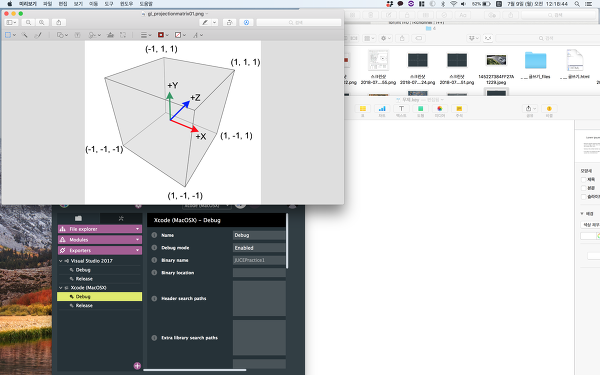
Task: Click the info icon beside Debug mode
Action: (x=154, y=248)
